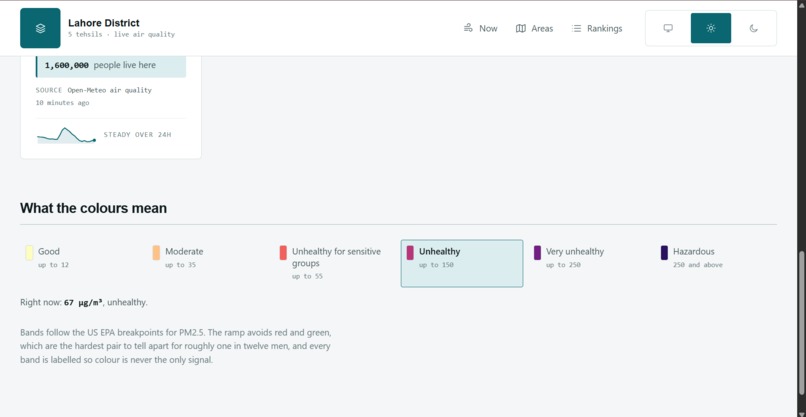Select the light theme sun button
The image size is (806, 417).
(711, 28)
